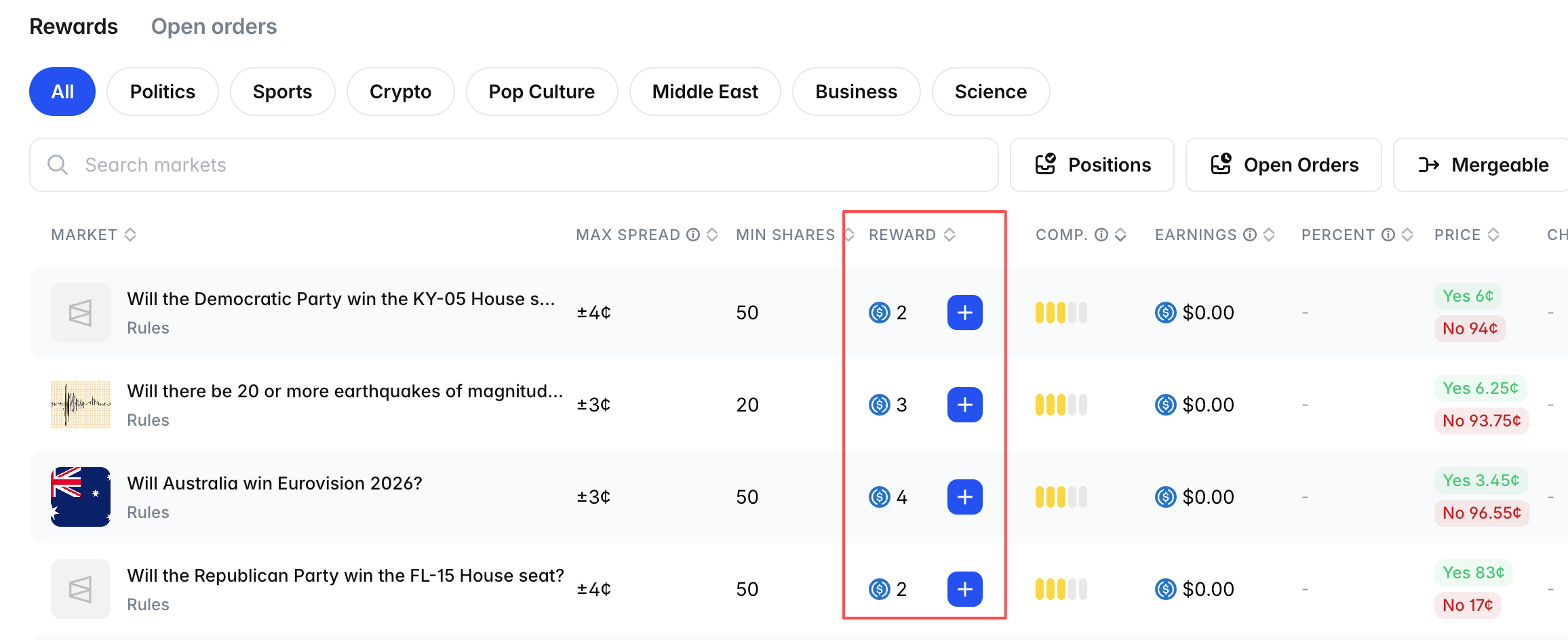Click the Yes 83¢ price for FL-15
Viewport: 1568px width, 640px height.
coord(1473,573)
